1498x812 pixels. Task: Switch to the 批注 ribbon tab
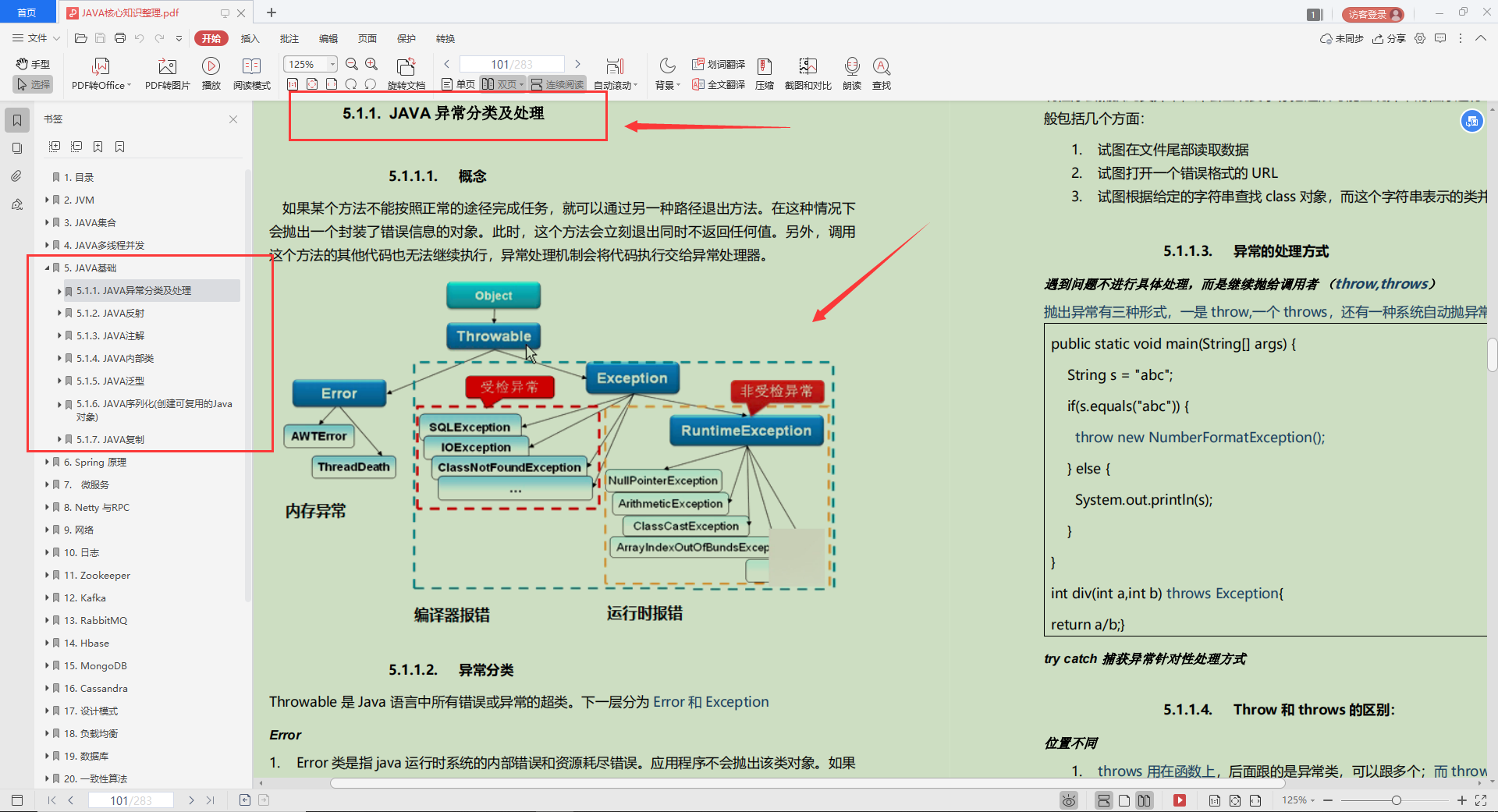click(289, 38)
